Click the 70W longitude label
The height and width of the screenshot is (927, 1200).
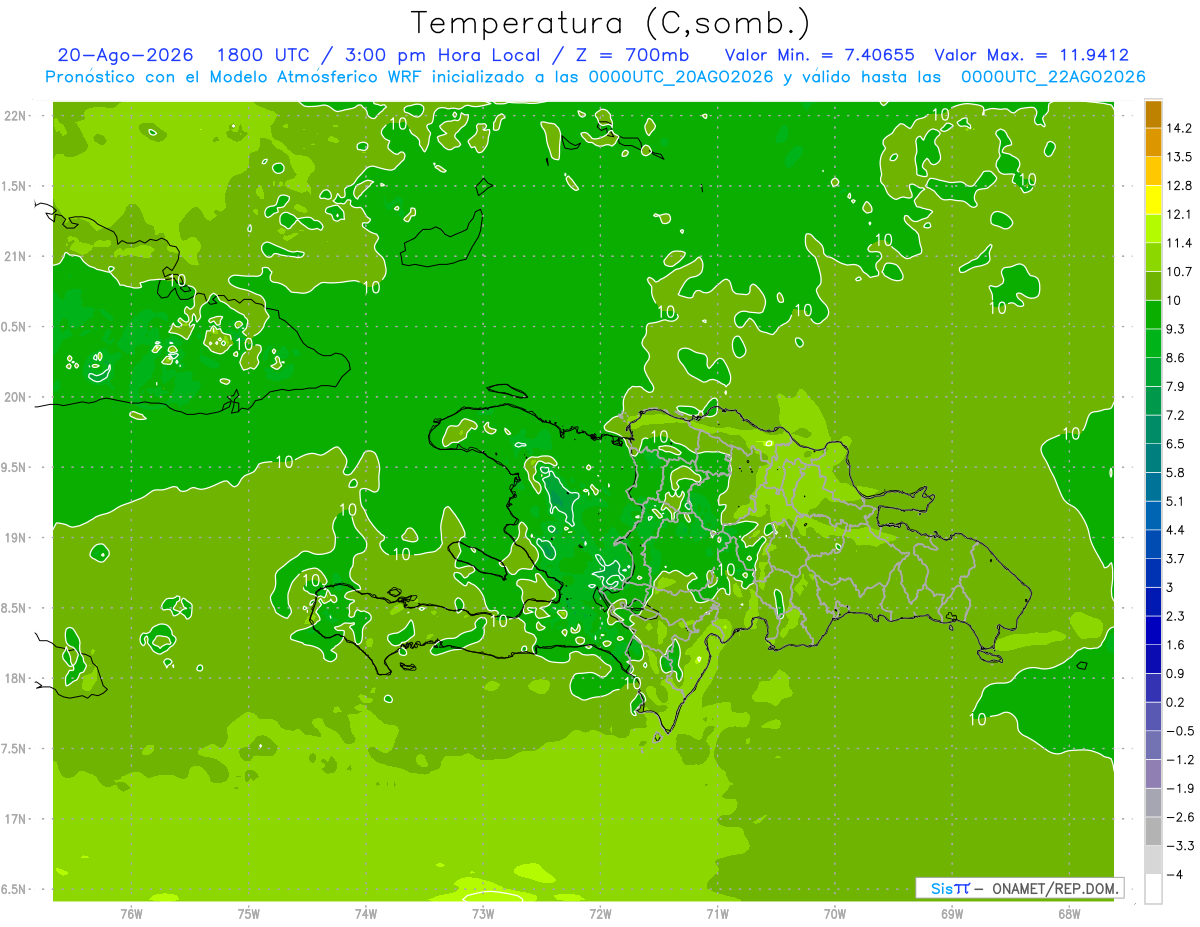[x=835, y=913]
